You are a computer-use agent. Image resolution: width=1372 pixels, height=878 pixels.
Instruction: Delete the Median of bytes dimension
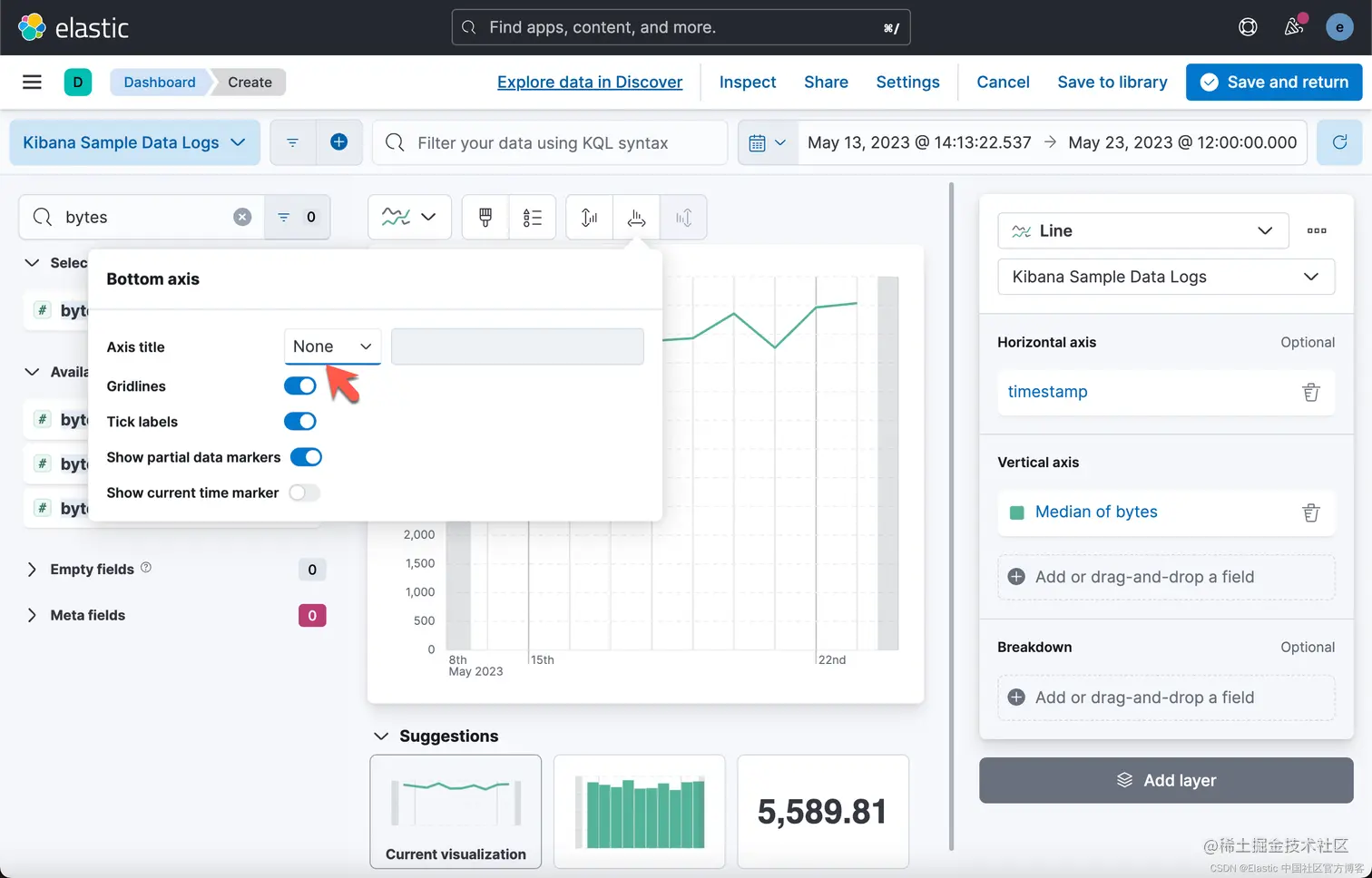click(x=1311, y=512)
